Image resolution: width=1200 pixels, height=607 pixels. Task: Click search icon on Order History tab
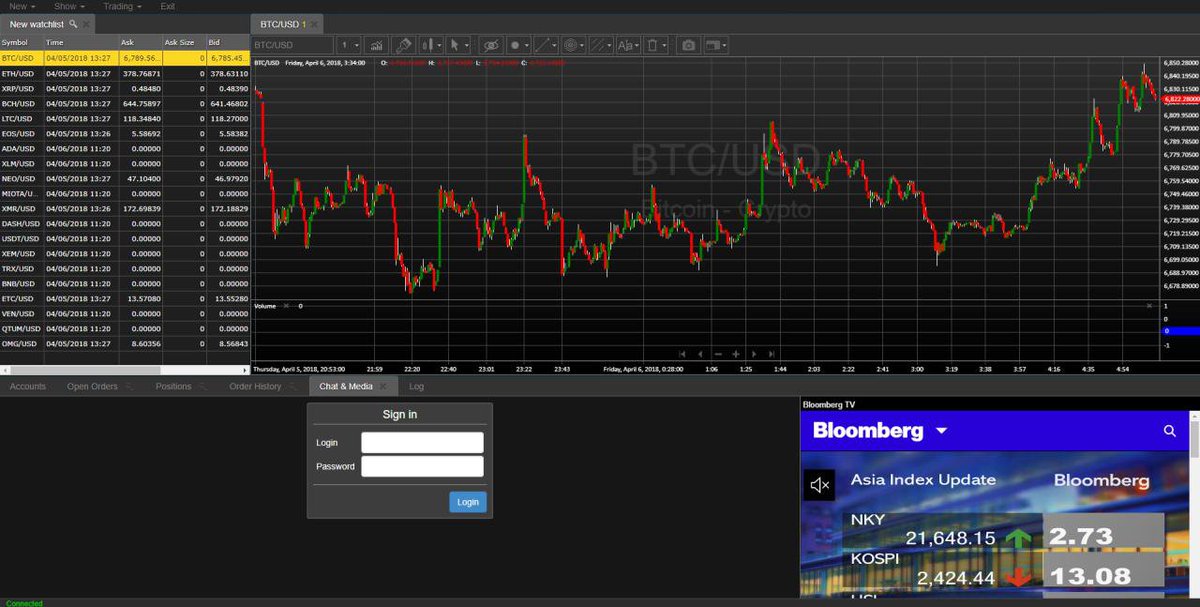292,386
